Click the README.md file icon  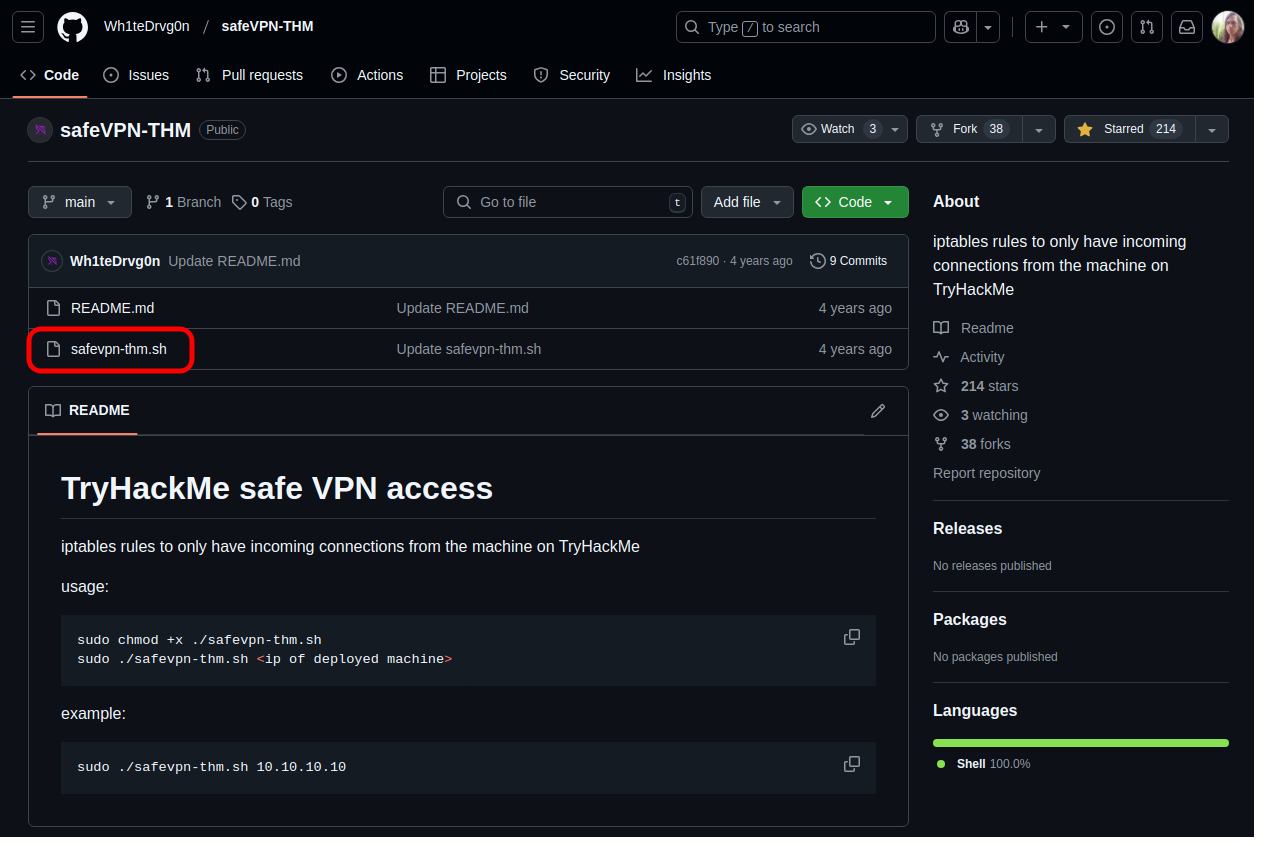(x=54, y=308)
